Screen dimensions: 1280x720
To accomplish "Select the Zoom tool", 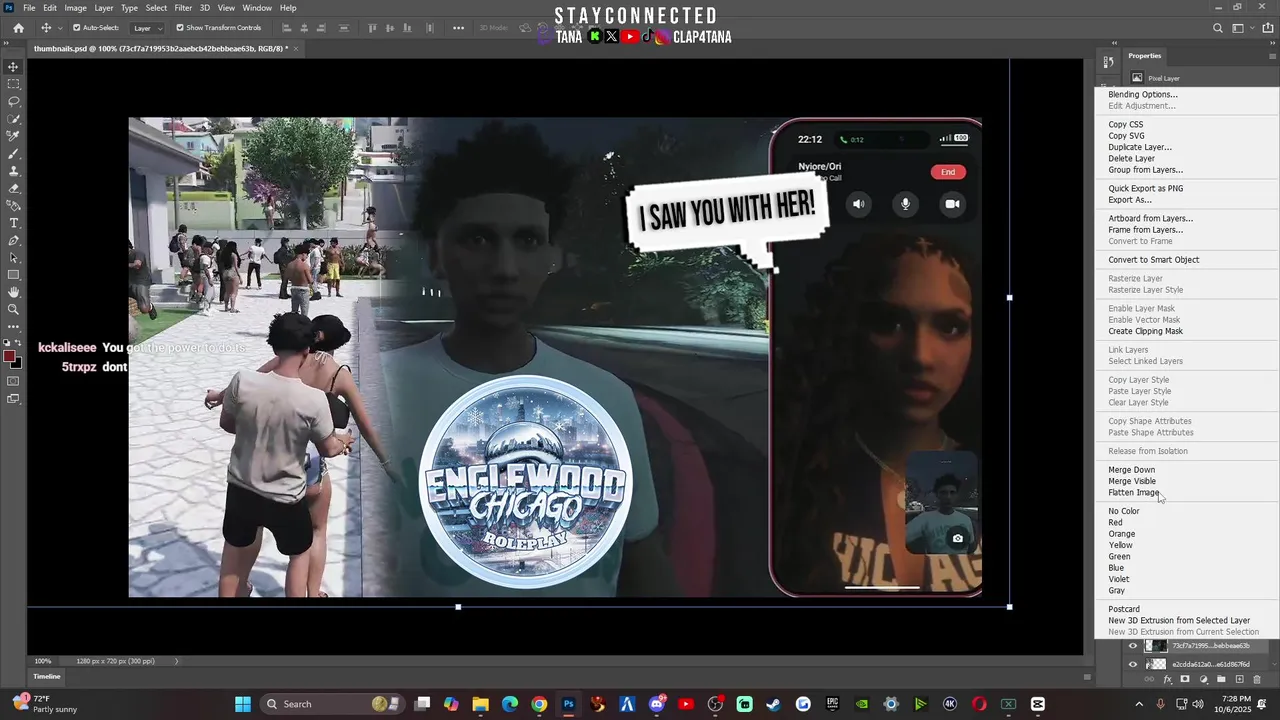I will point(13,309).
